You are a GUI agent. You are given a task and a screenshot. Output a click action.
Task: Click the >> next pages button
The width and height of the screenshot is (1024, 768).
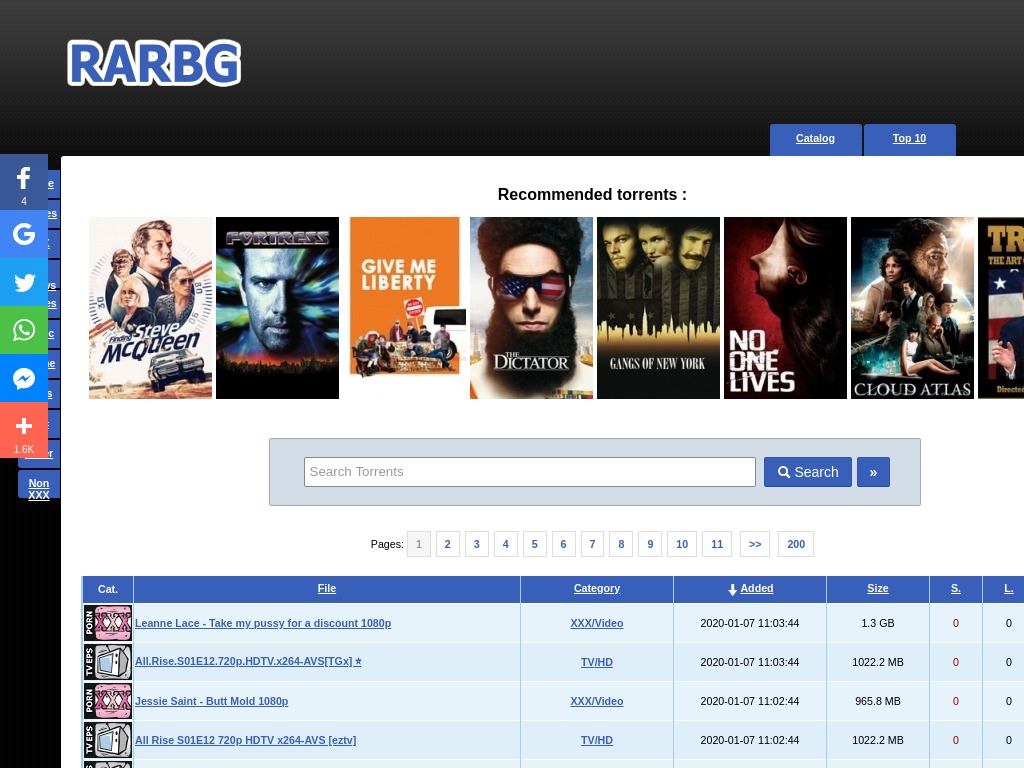coord(755,544)
